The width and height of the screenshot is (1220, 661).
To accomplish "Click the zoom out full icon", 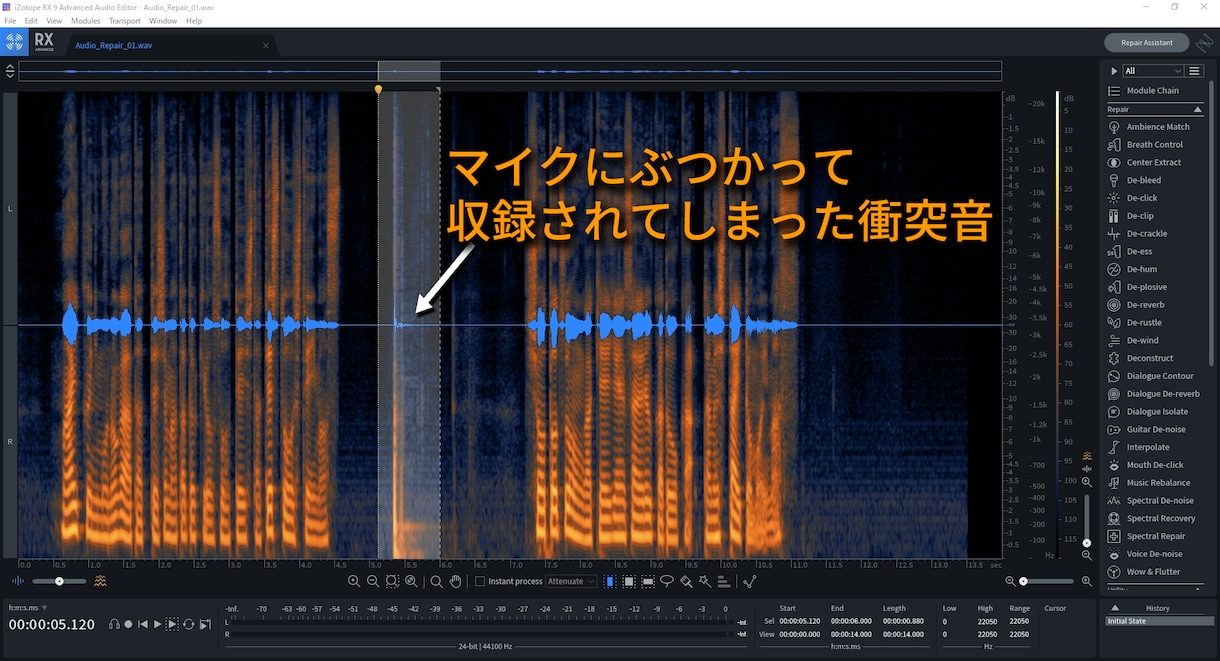I will [x=411, y=581].
